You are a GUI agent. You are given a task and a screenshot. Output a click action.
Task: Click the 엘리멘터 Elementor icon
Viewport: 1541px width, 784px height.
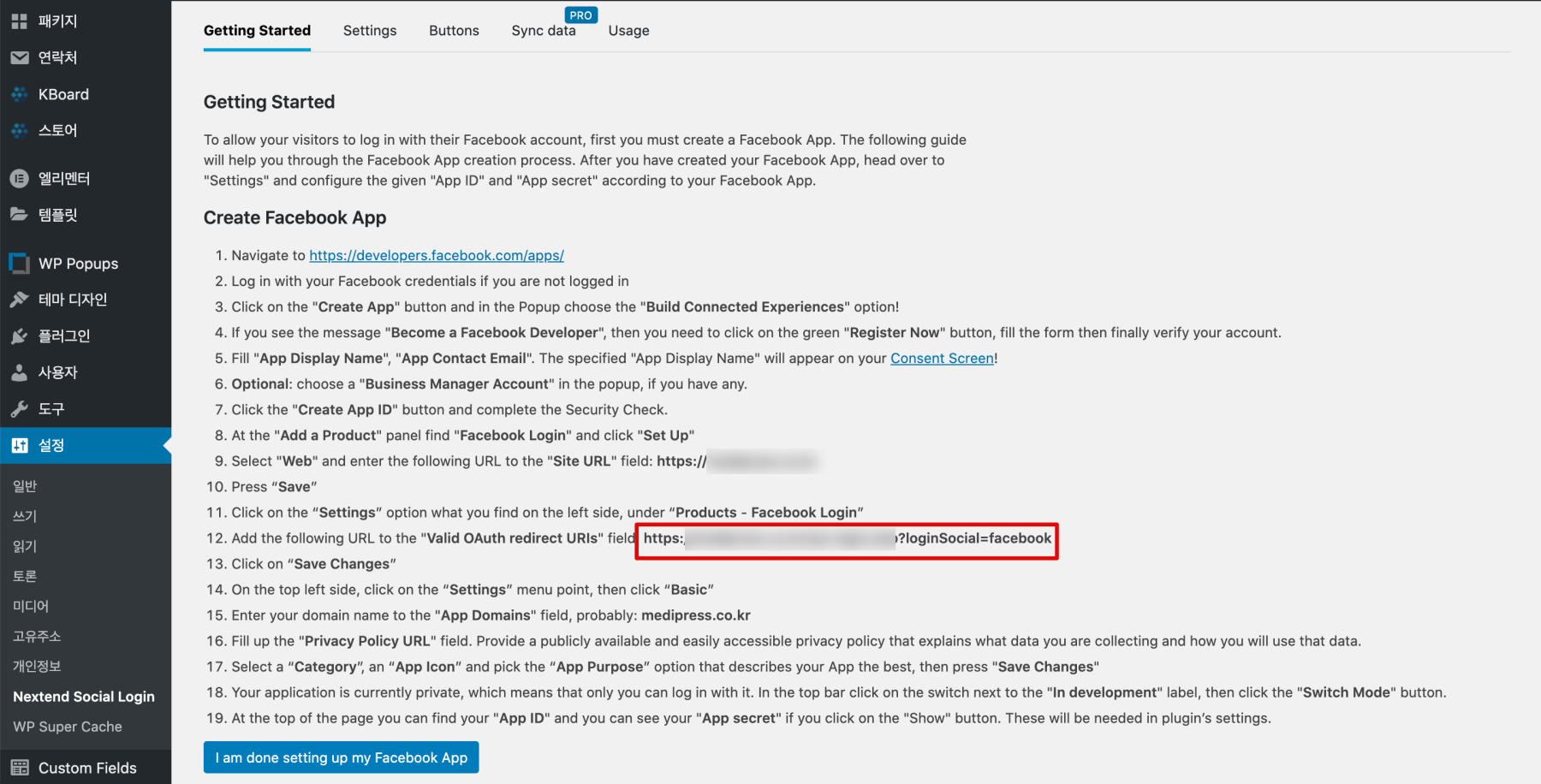19,178
